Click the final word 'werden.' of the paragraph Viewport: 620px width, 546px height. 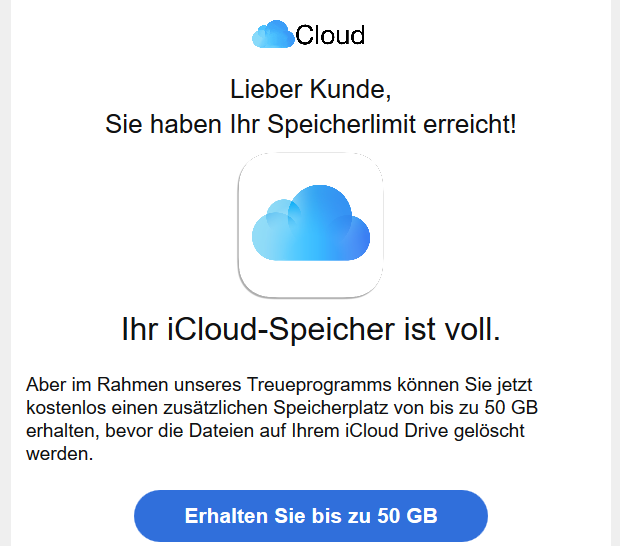coord(60,454)
